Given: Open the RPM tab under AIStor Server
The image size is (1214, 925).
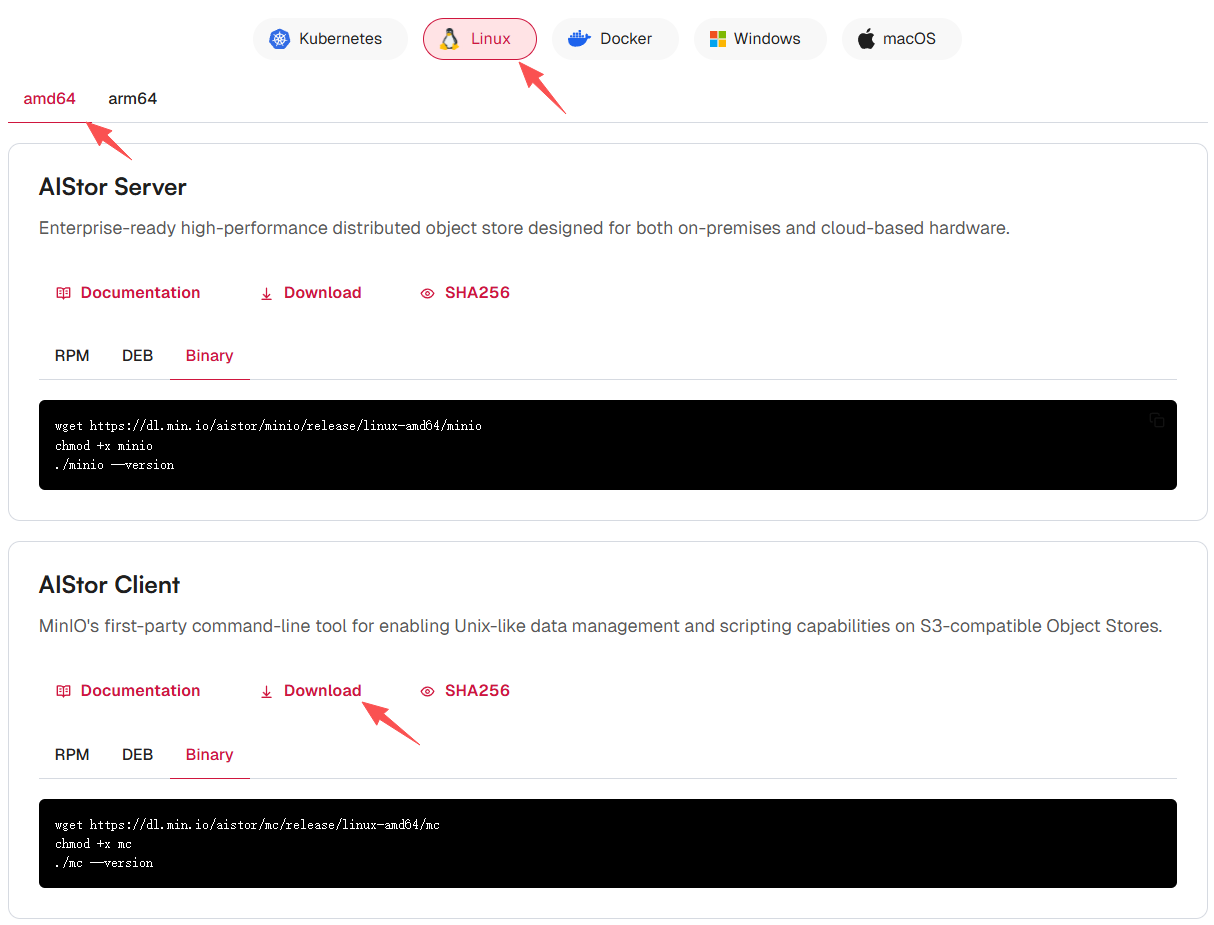Looking at the screenshot, I should coord(72,356).
